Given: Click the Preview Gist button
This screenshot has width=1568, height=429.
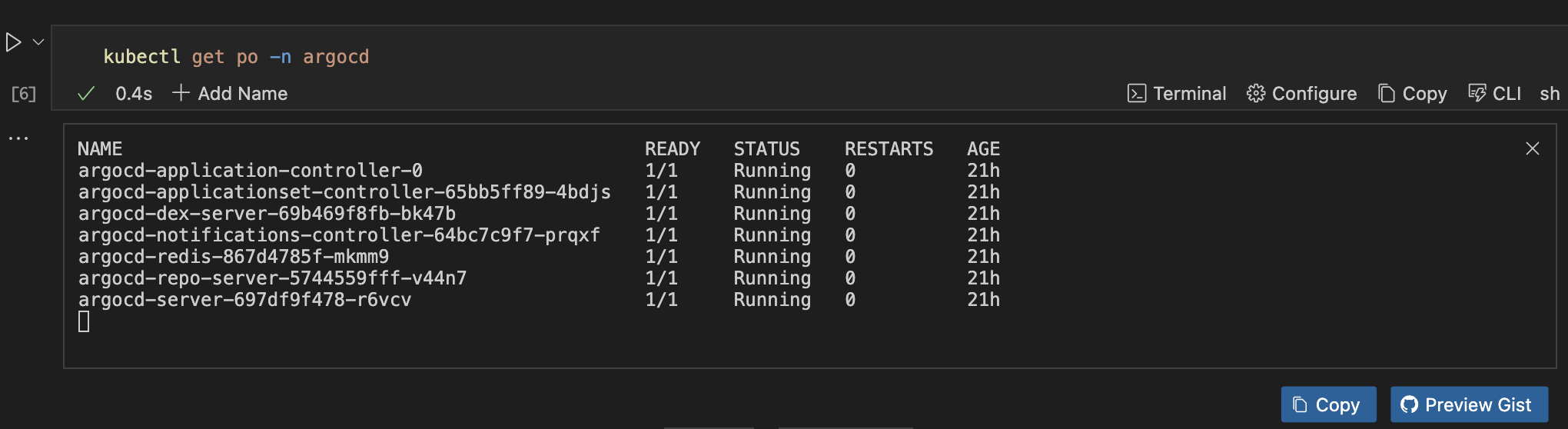Looking at the screenshot, I should [x=1469, y=404].
